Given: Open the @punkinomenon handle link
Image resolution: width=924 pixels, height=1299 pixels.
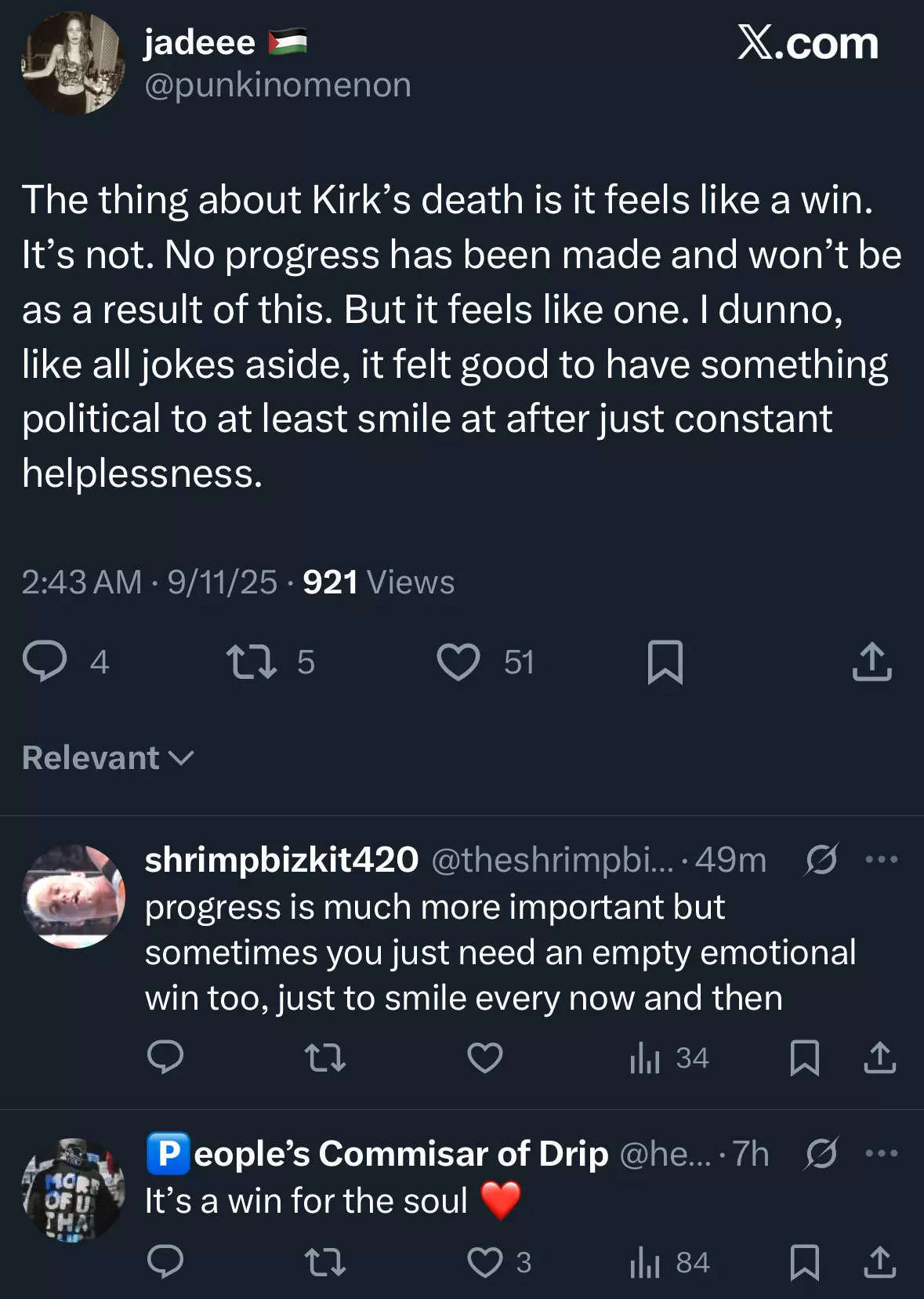Looking at the screenshot, I should pos(277,85).
